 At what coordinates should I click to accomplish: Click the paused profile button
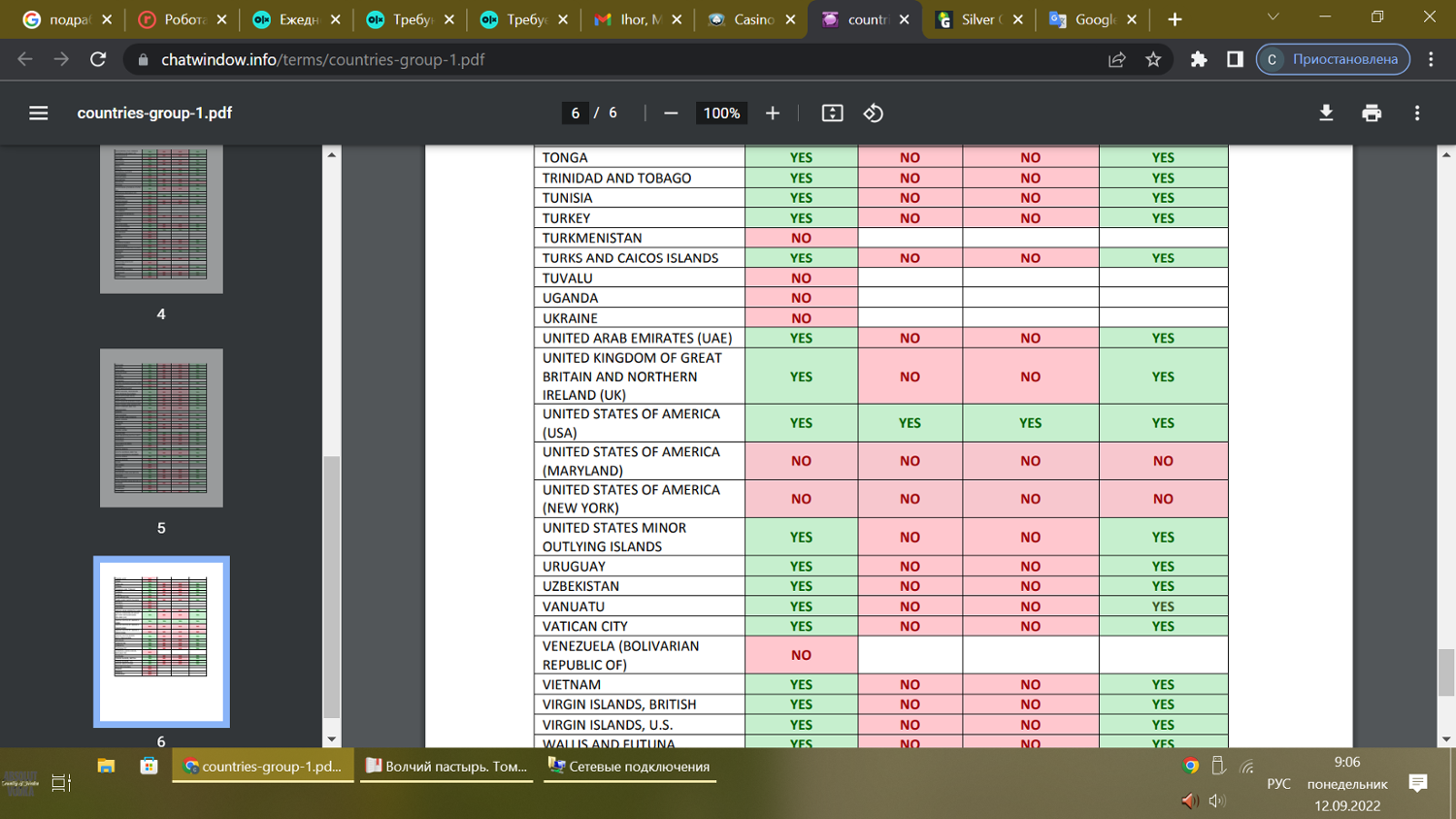click(x=1333, y=60)
